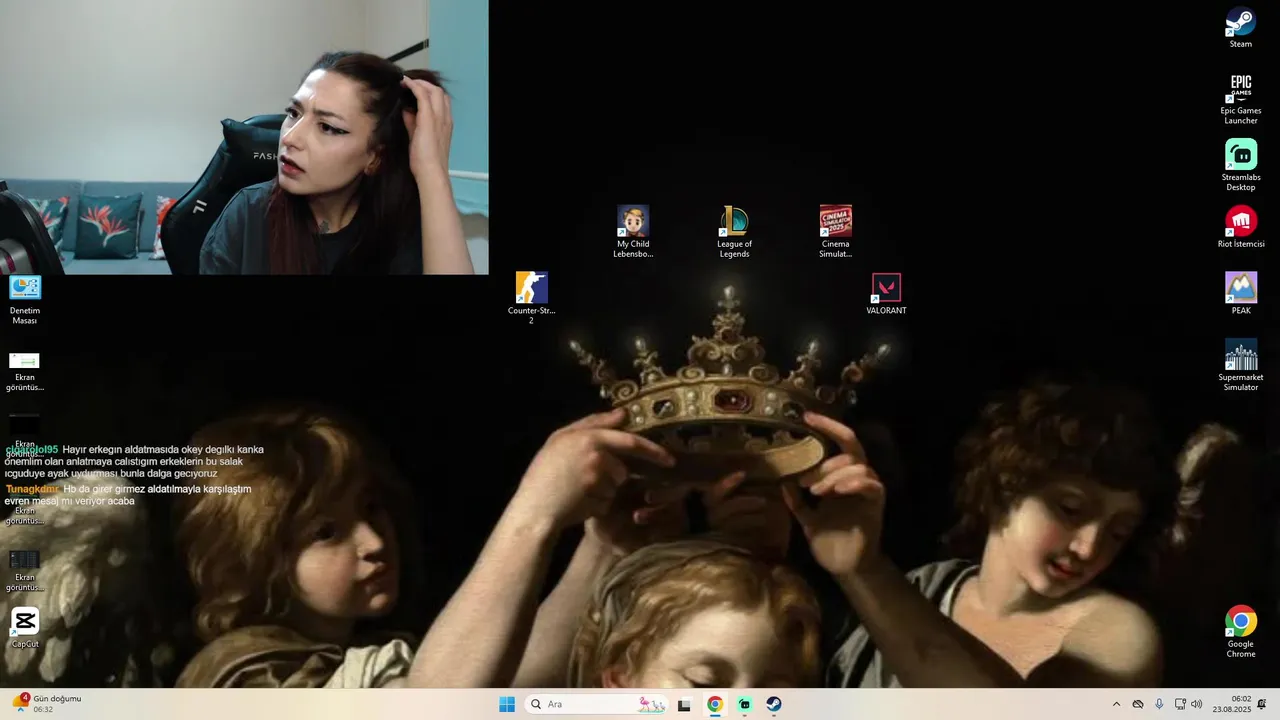Click the cloud sync tray icon

[x=1138, y=704]
